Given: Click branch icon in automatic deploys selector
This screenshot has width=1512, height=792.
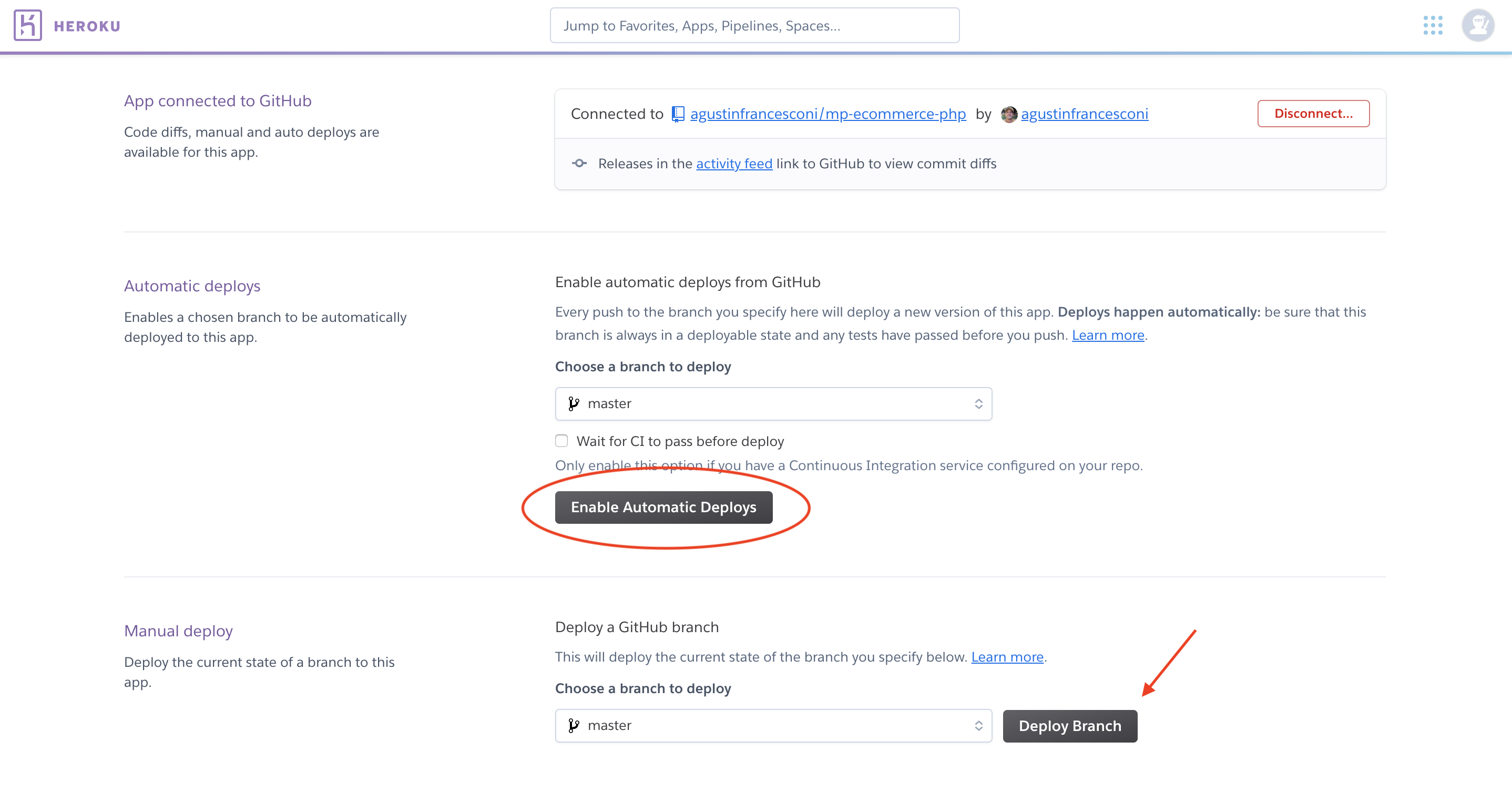Looking at the screenshot, I should click(x=574, y=403).
